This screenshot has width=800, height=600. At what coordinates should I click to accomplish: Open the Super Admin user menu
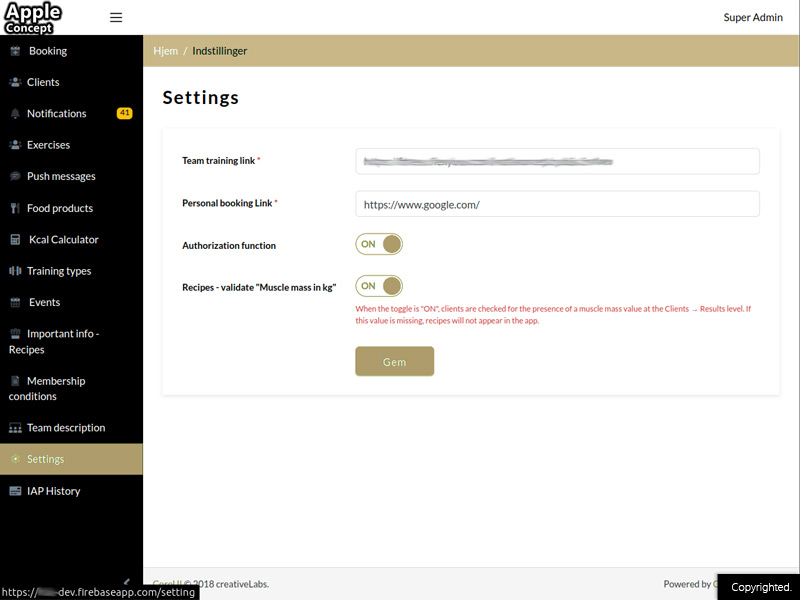752,18
